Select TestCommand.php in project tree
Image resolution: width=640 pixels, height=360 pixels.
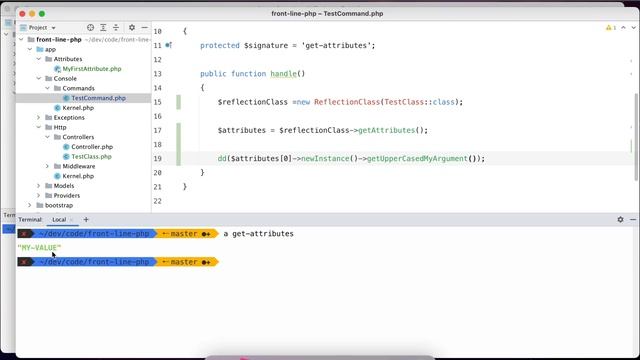[98, 98]
